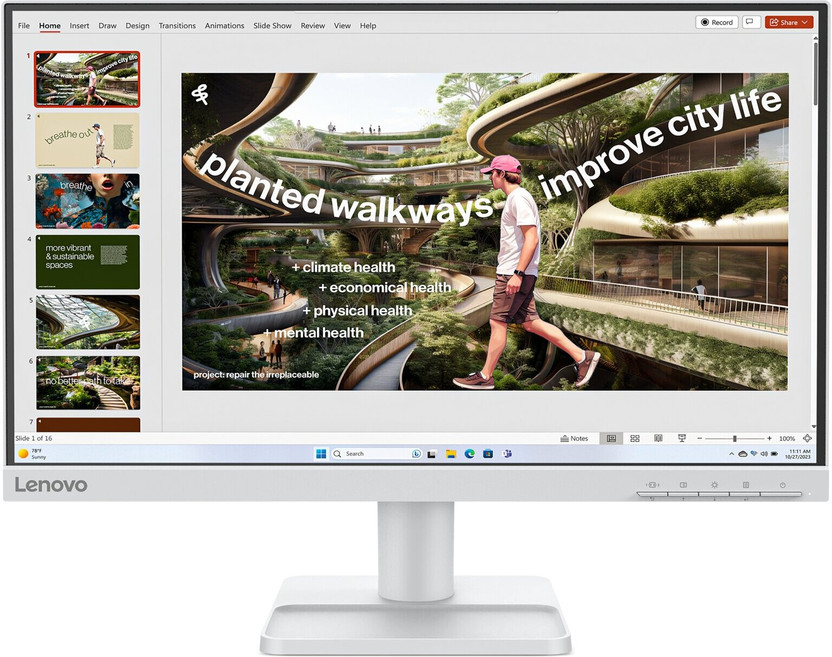Viewport: 832px width, 657px height.
Task: Toggle the Notes pane from status bar
Action: click(574, 438)
